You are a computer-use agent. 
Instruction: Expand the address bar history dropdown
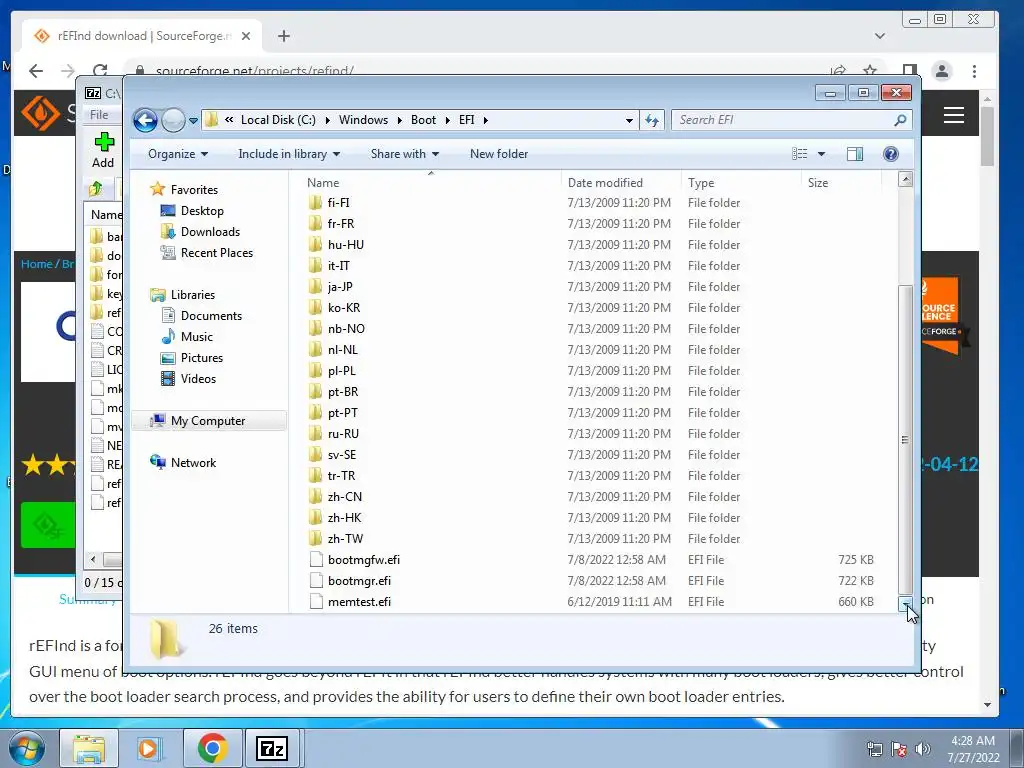[x=629, y=120]
